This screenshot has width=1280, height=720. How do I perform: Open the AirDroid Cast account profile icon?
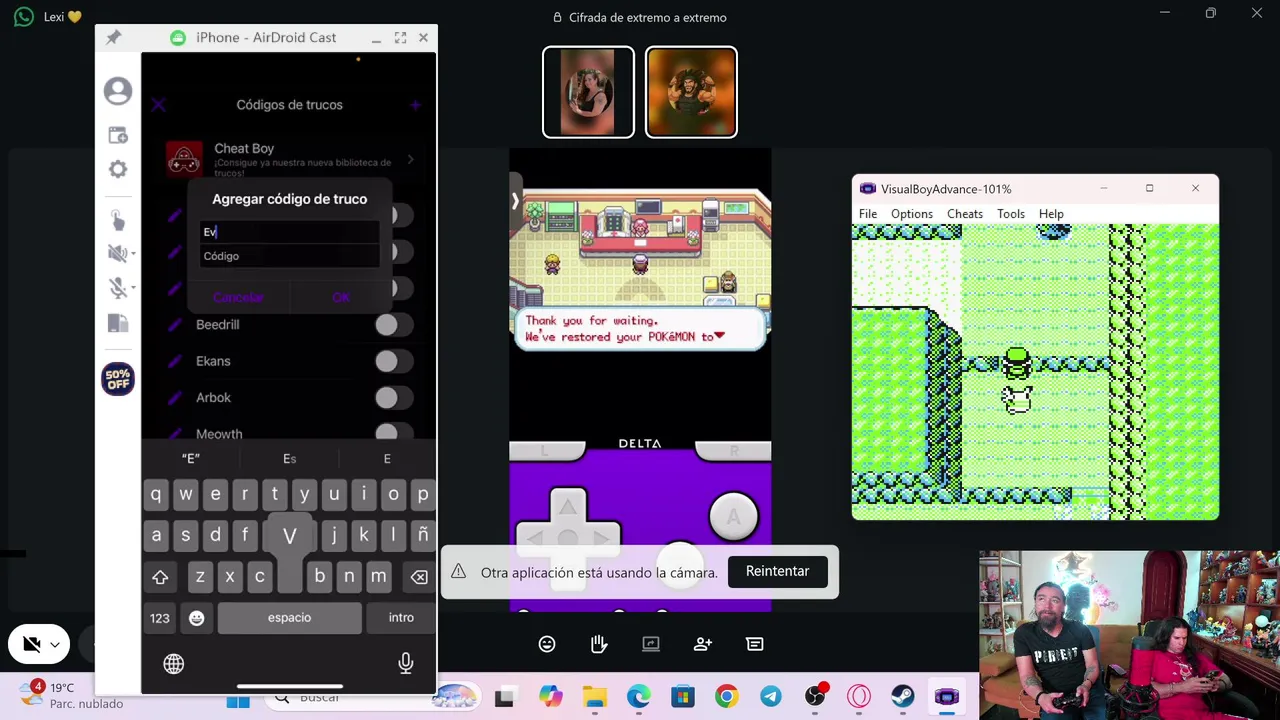tap(118, 91)
